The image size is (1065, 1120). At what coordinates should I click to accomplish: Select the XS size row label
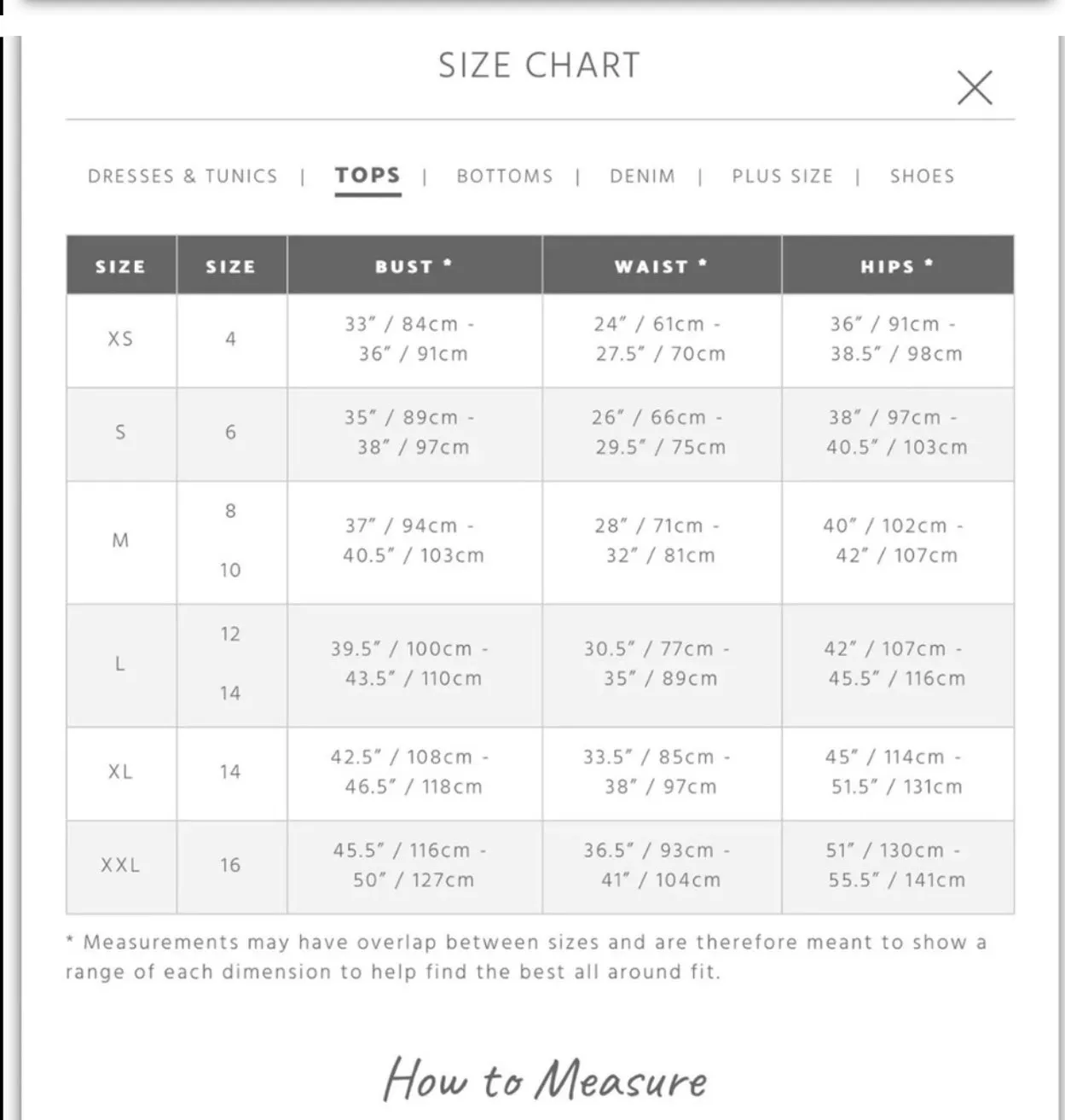pyautogui.click(x=120, y=339)
